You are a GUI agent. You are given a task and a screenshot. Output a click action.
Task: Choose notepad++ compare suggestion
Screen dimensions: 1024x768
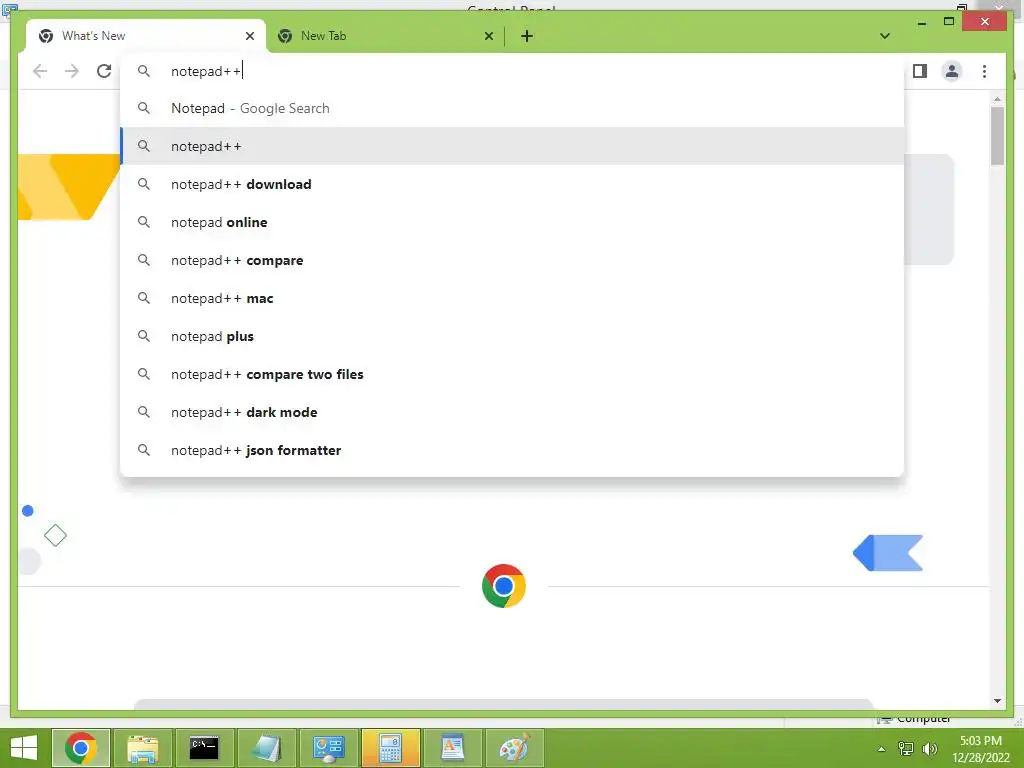coord(512,260)
